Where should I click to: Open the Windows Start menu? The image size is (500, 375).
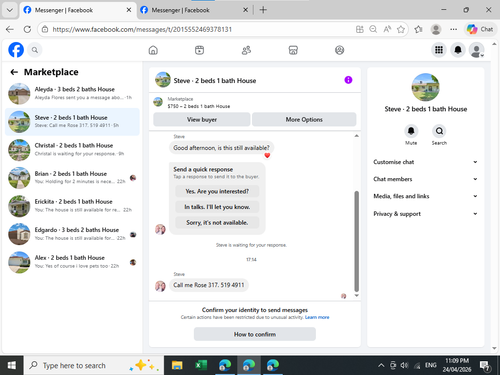(11, 366)
